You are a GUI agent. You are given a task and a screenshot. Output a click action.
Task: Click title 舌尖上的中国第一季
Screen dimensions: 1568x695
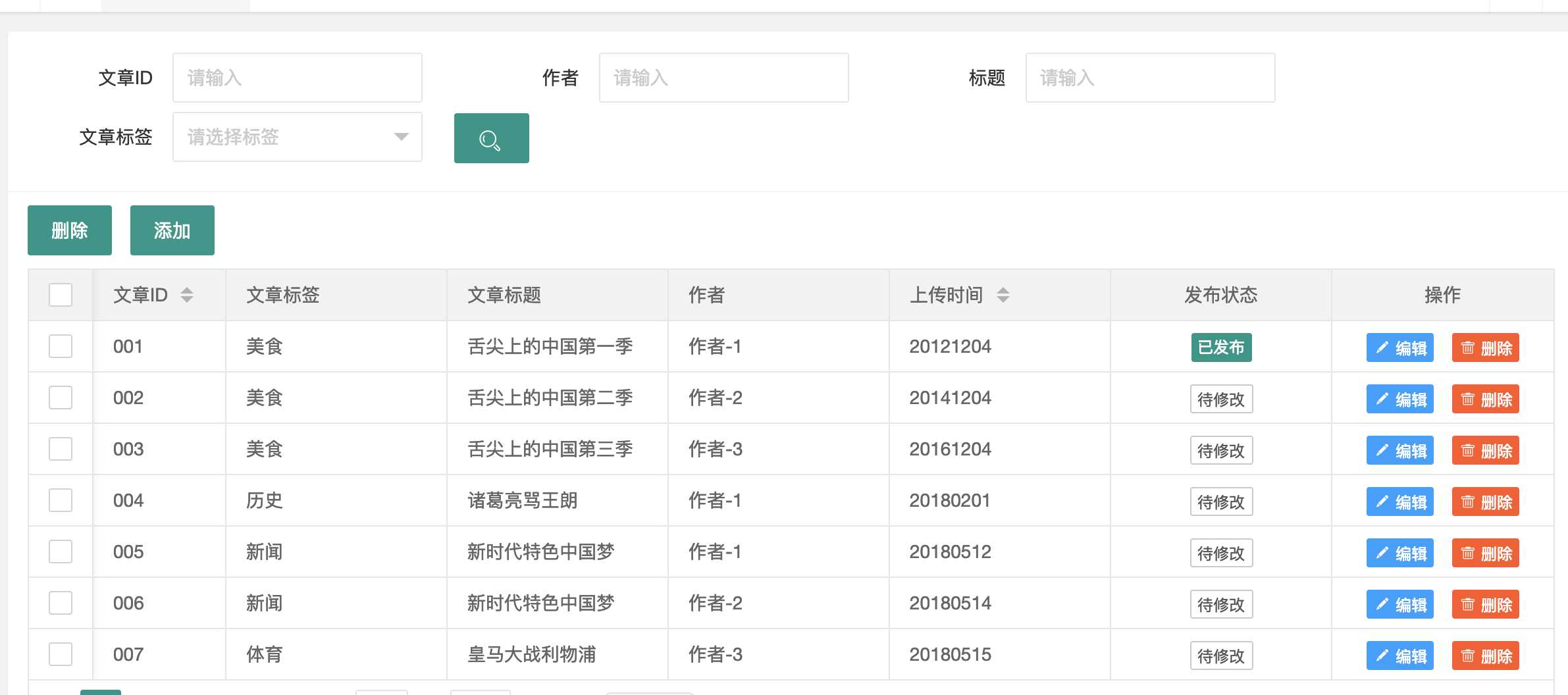click(550, 346)
